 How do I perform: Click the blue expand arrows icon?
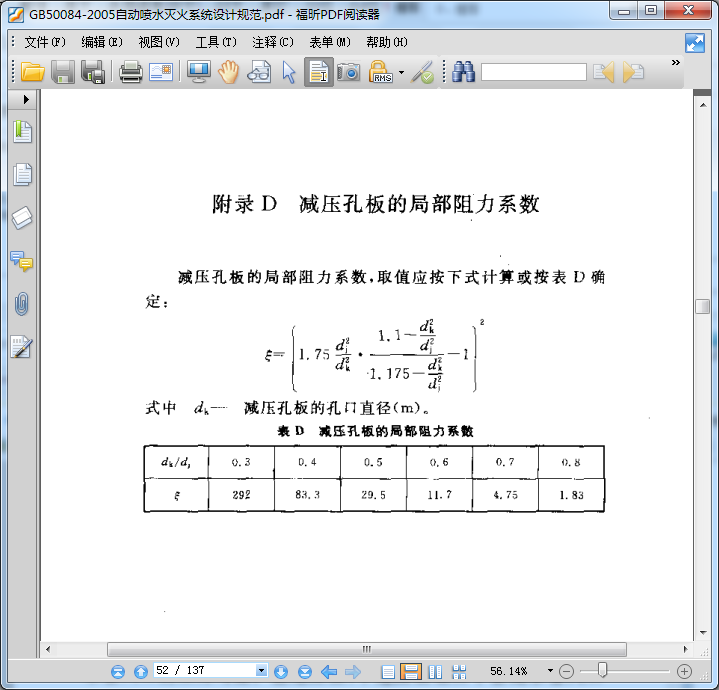pos(695,43)
